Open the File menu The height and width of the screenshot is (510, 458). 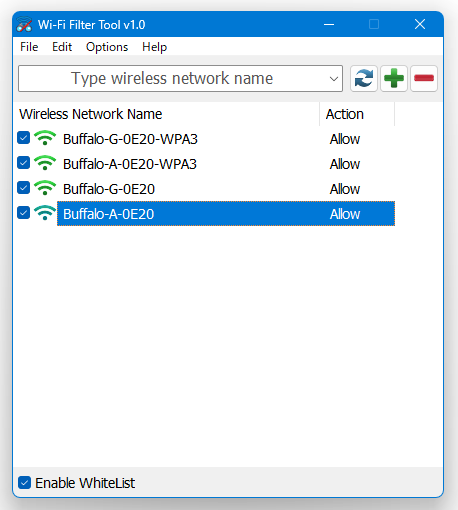pyautogui.click(x=29, y=47)
